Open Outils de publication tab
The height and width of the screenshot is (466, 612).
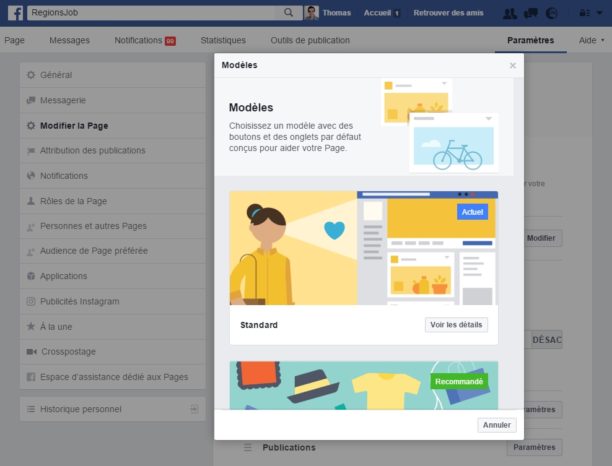tap(310, 40)
